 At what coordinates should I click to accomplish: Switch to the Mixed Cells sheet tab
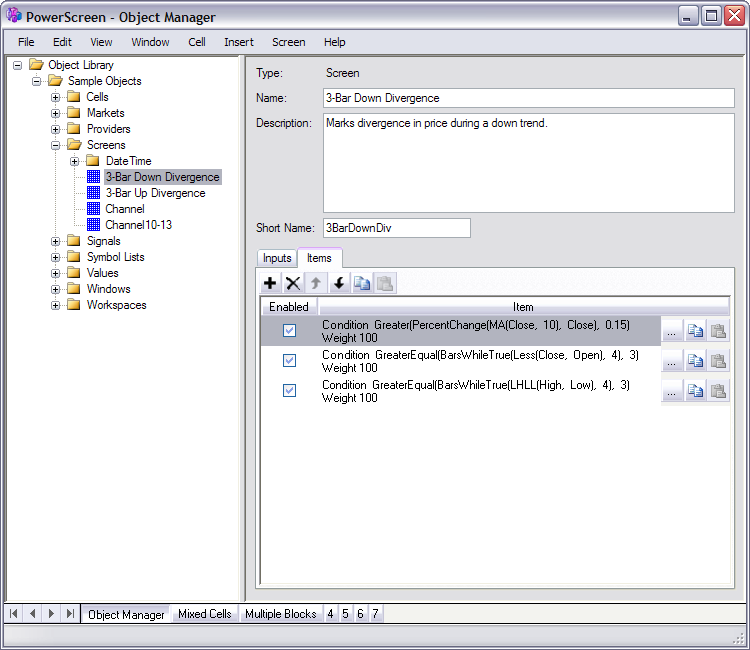(204, 614)
